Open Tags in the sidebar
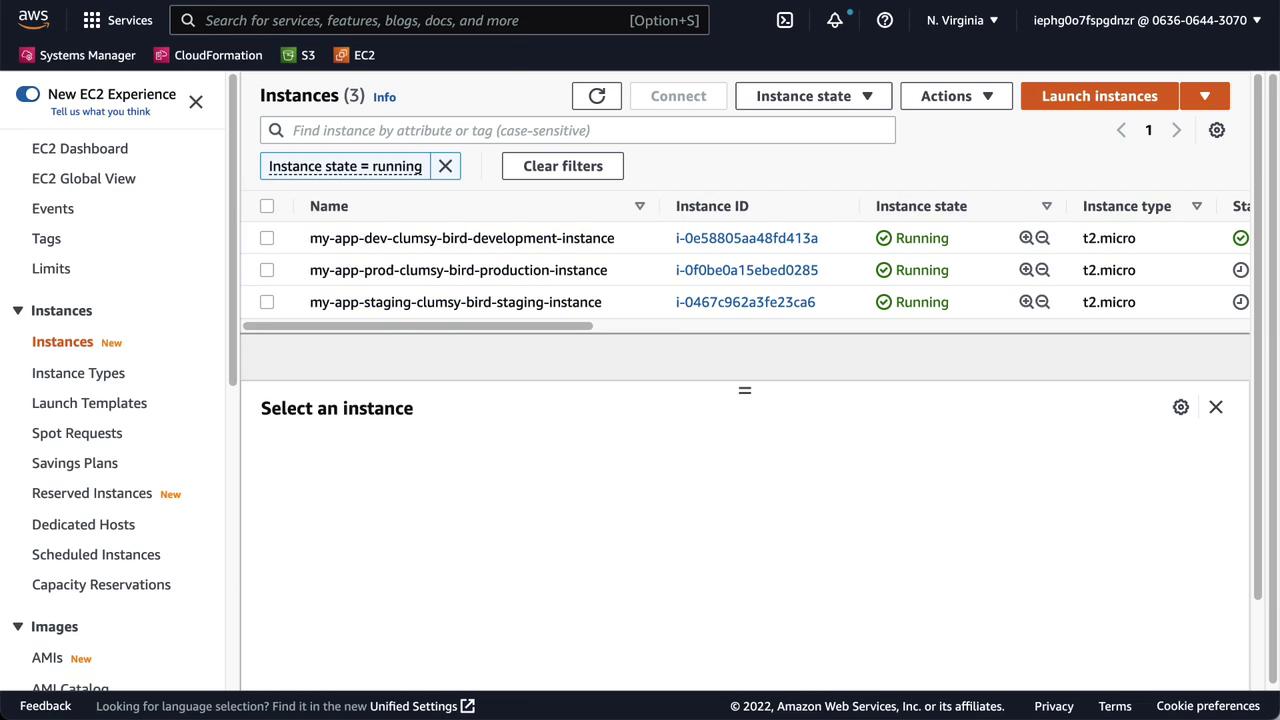1280x720 pixels. pos(46,239)
